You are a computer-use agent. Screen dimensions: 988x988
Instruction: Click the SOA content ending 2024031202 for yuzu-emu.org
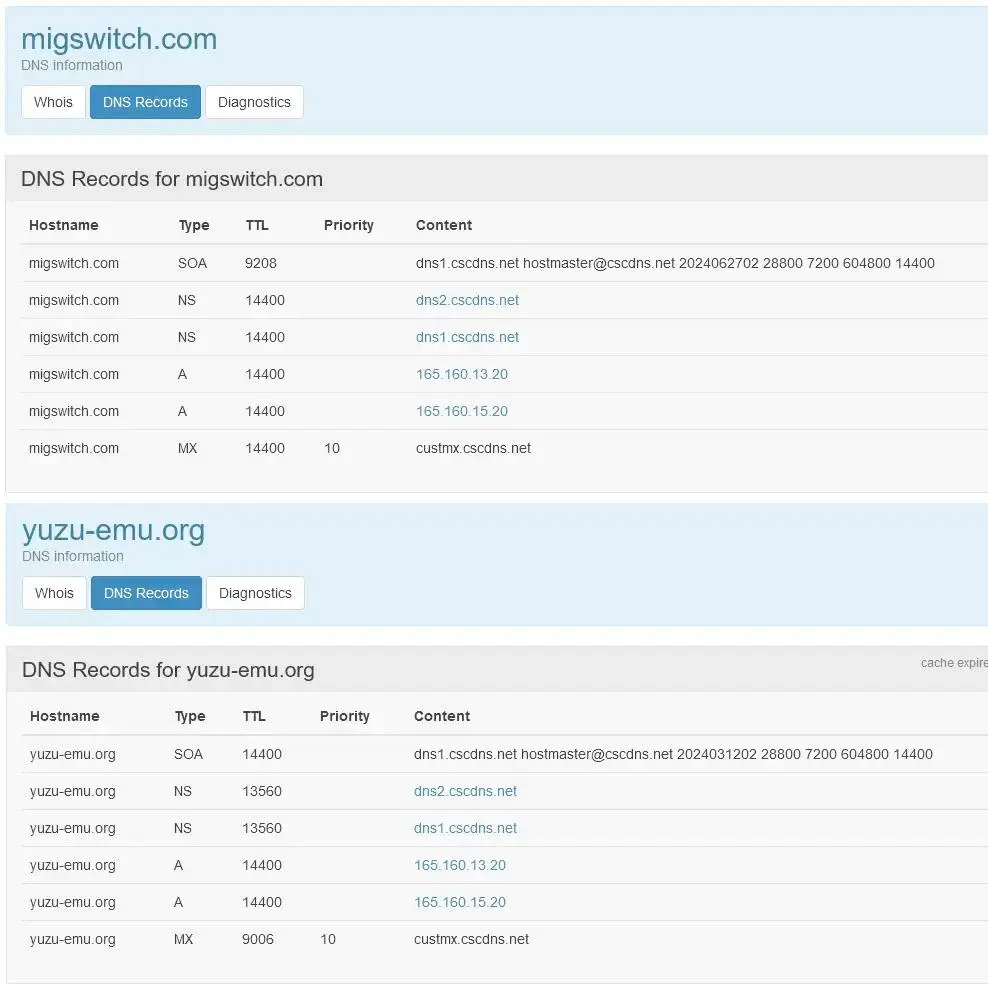tap(673, 754)
